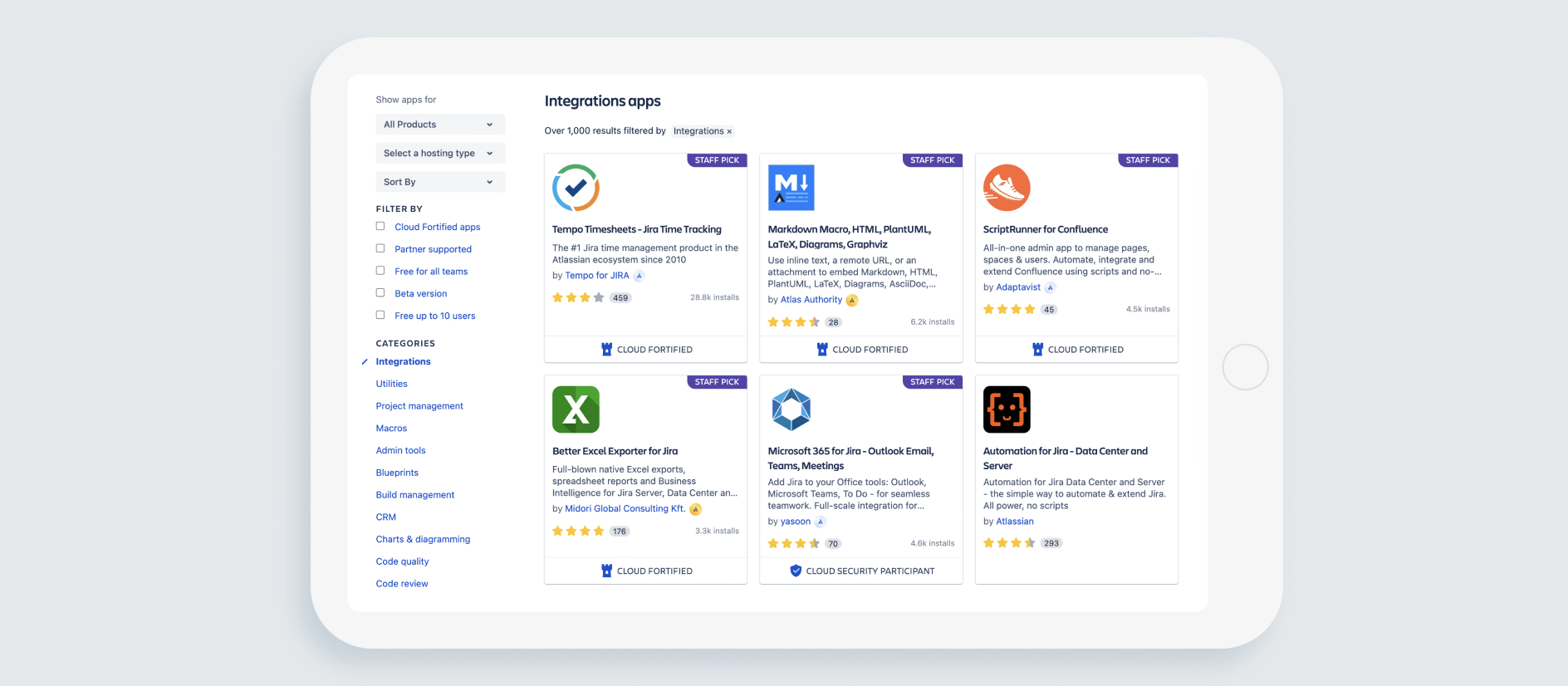Click Cloud Fortified icon on Markdown Macro card
The height and width of the screenshot is (686, 1568).
pos(822,350)
